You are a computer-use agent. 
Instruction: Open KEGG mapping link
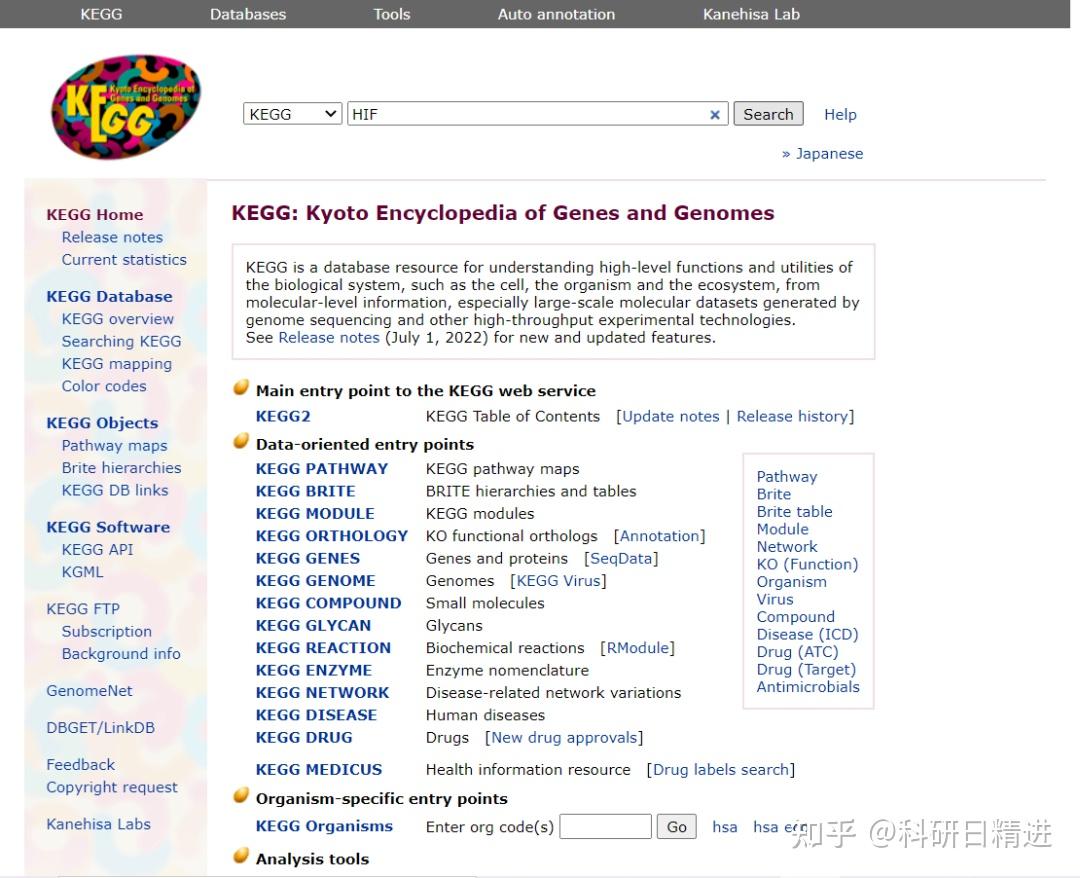116,364
